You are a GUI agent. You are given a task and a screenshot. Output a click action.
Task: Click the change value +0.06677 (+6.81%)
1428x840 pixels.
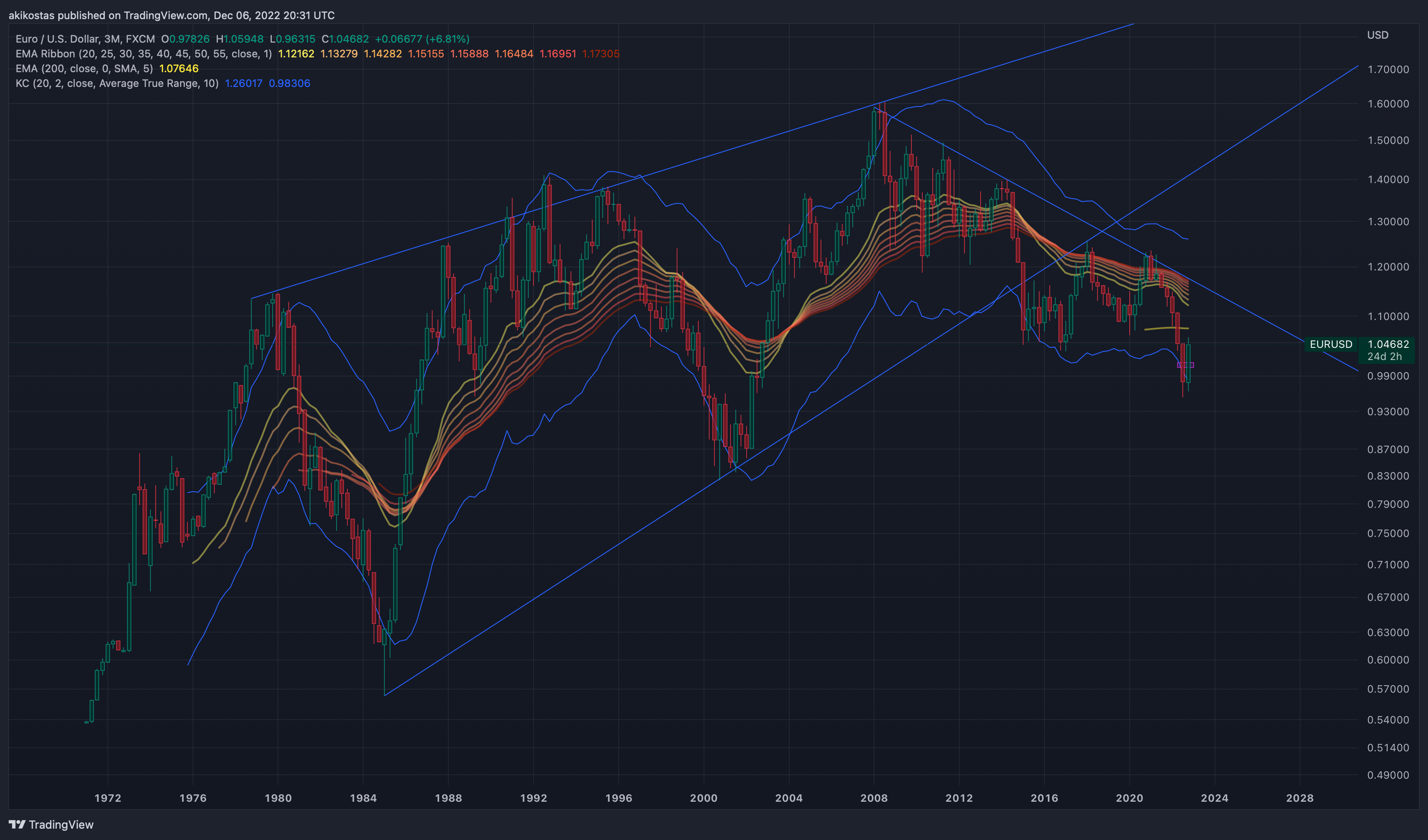422,39
